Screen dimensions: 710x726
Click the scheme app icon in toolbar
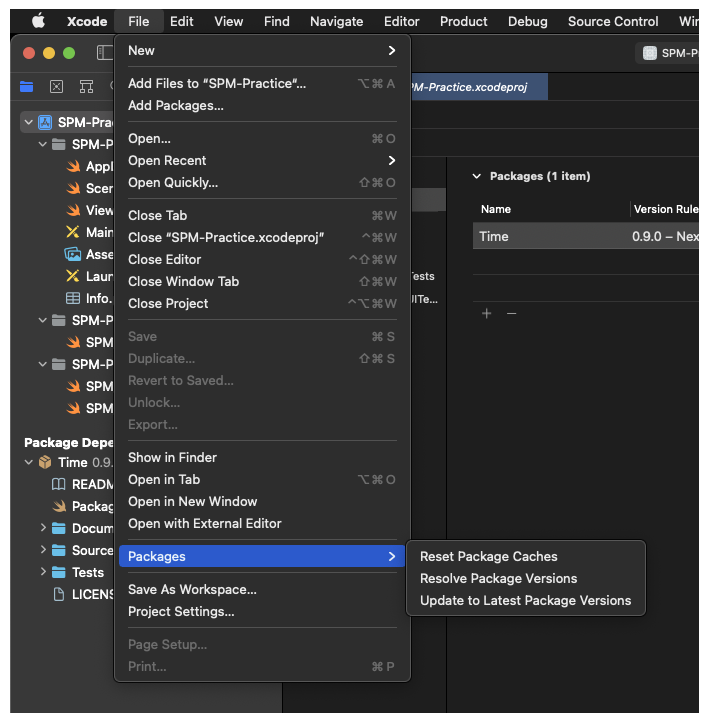click(x=650, y=53)
